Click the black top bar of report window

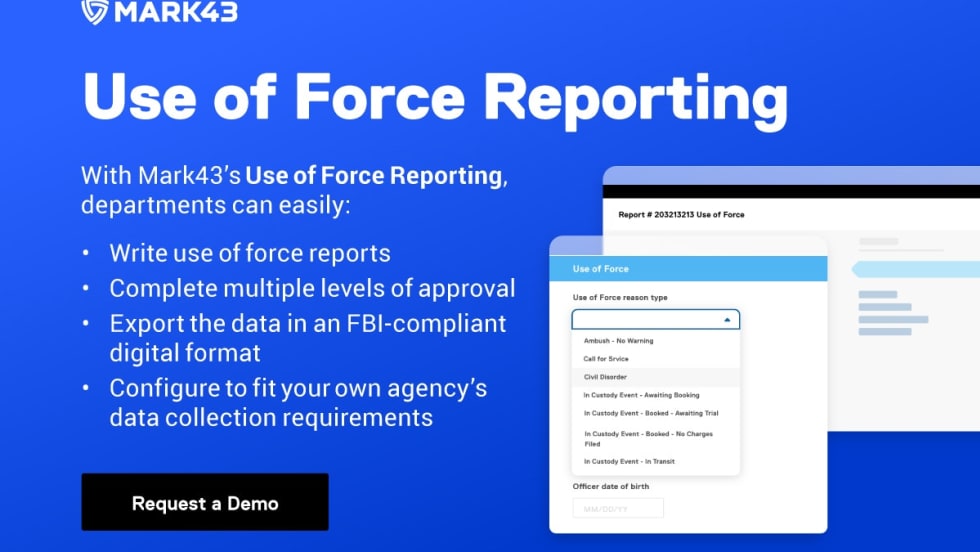791,191
